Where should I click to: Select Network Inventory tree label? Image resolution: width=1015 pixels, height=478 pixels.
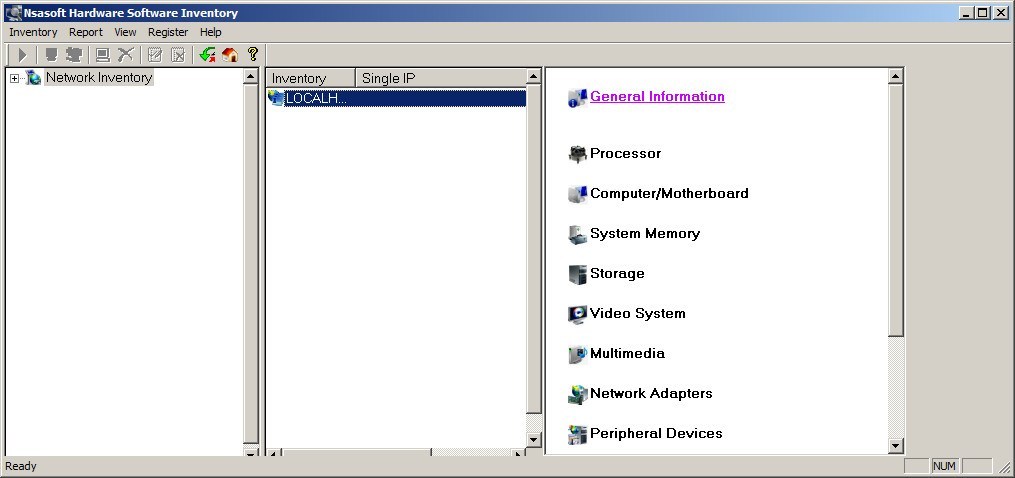[99, 78]
